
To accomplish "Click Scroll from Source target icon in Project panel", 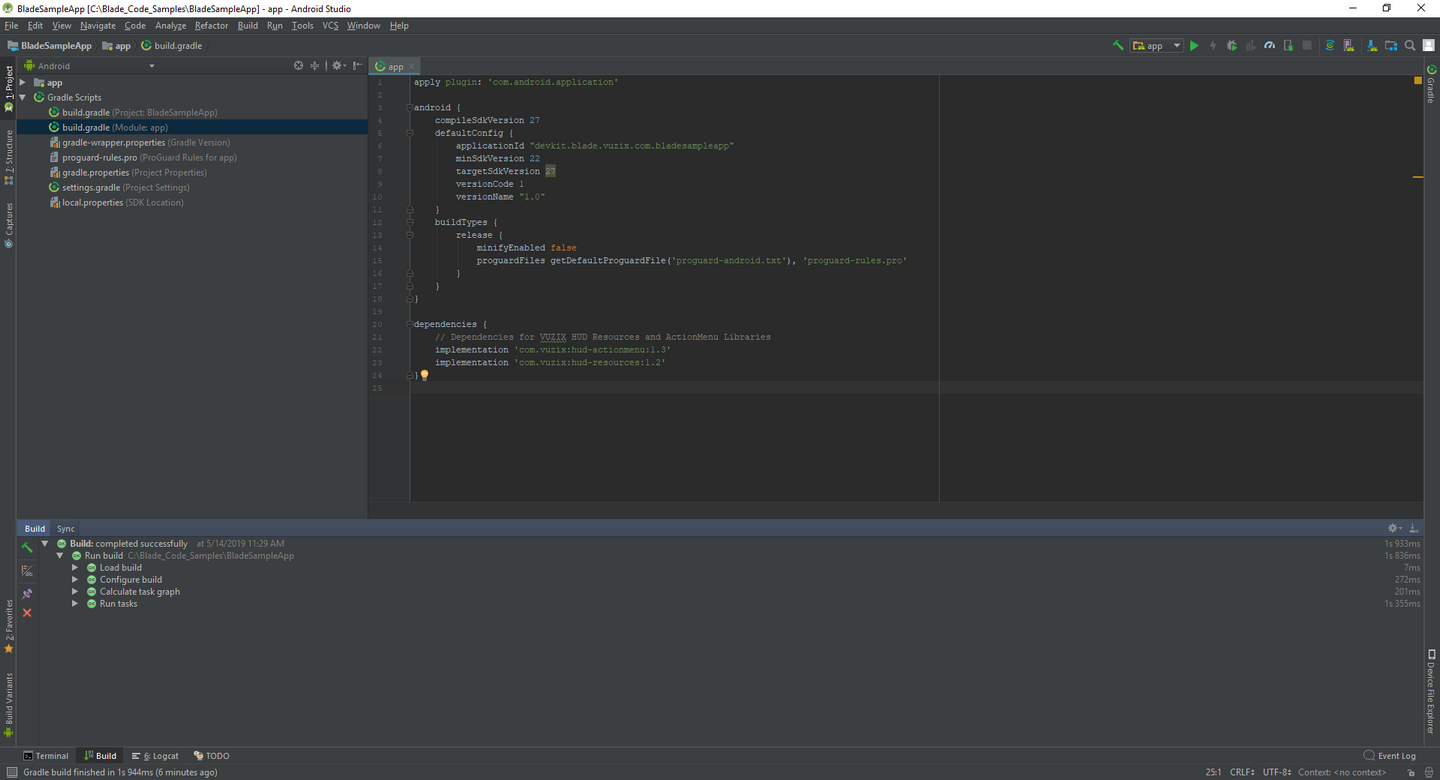I will point(298,66).
